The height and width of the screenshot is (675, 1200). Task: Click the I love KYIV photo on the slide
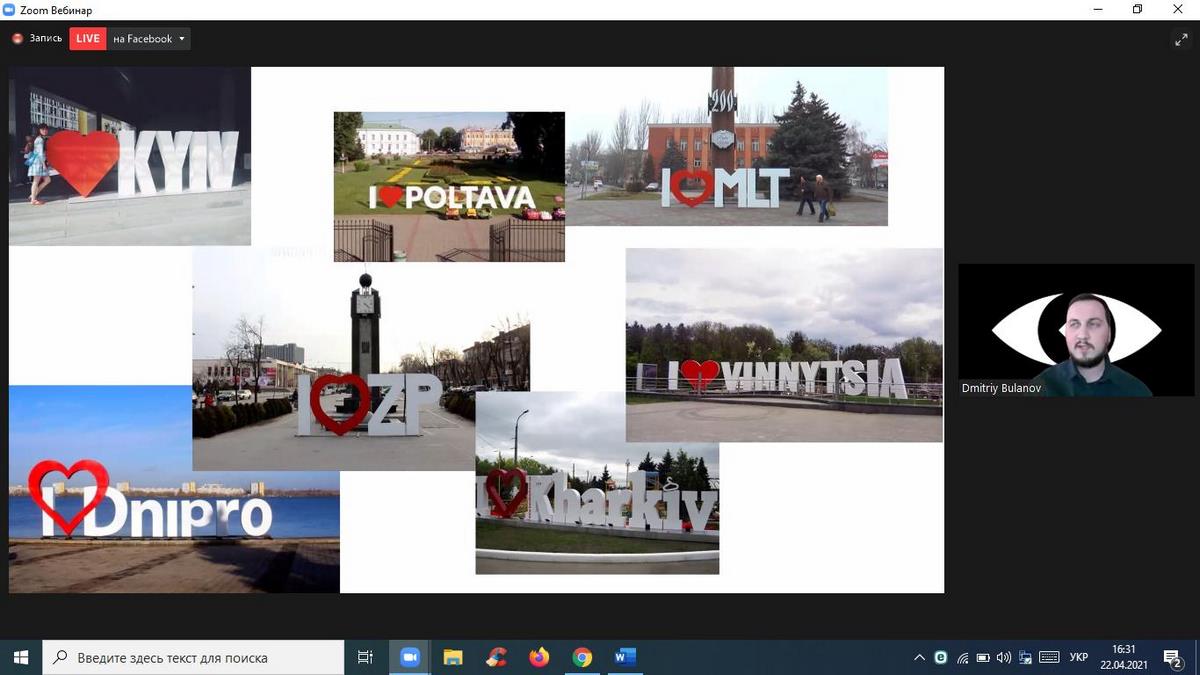pos(130,157)
